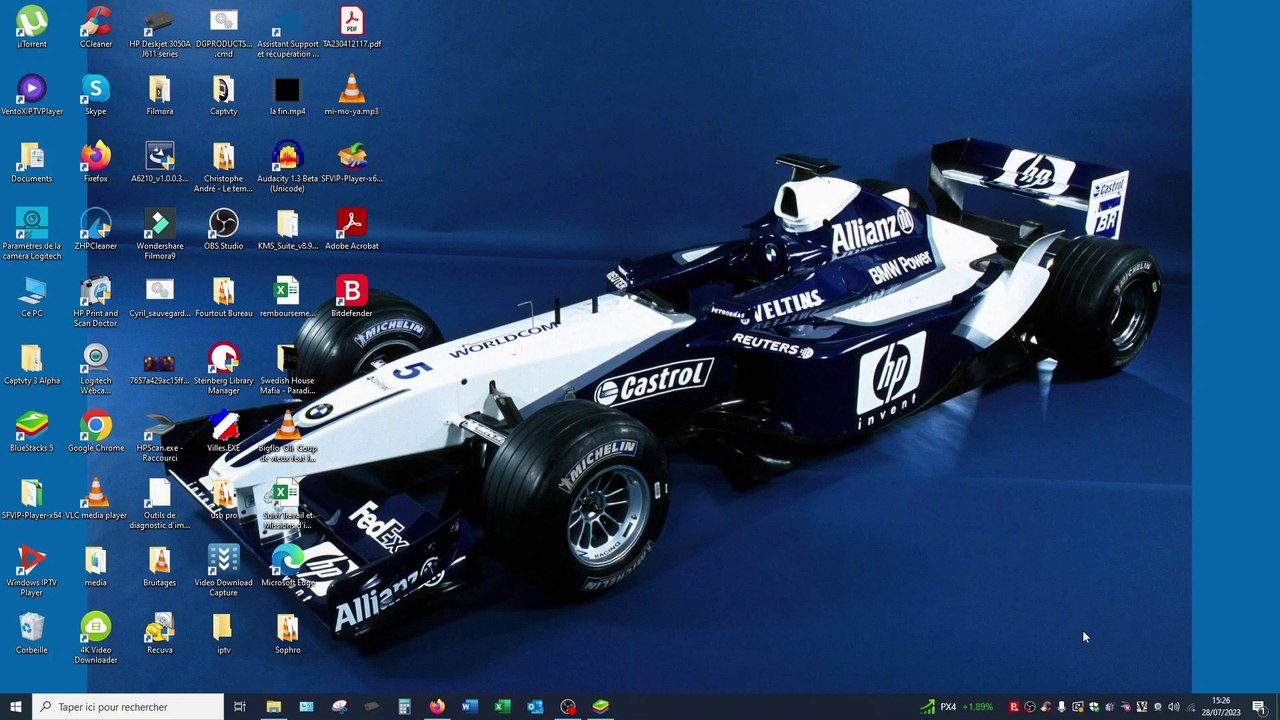Open the PX4 stock widget in taskbar
The width and height of the screenshot is (1280, 720).
click(959, 707)
